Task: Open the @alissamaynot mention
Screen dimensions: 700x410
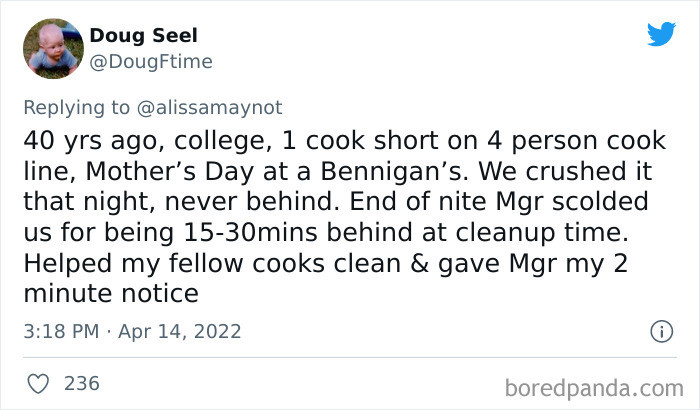Action: [209, 108]
